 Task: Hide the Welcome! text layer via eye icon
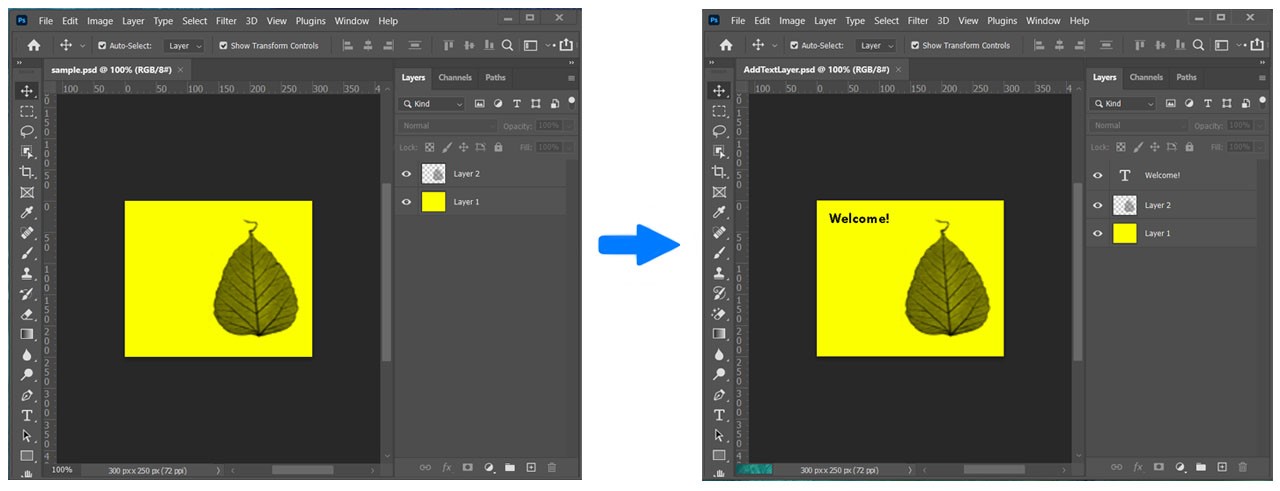click(x=1098, y=175)
